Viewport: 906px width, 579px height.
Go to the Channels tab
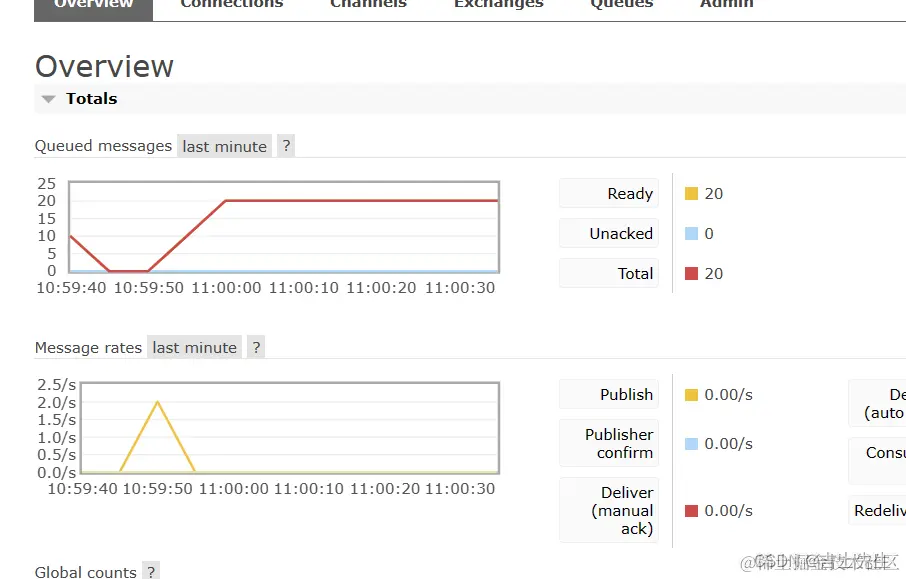point(368,5)
